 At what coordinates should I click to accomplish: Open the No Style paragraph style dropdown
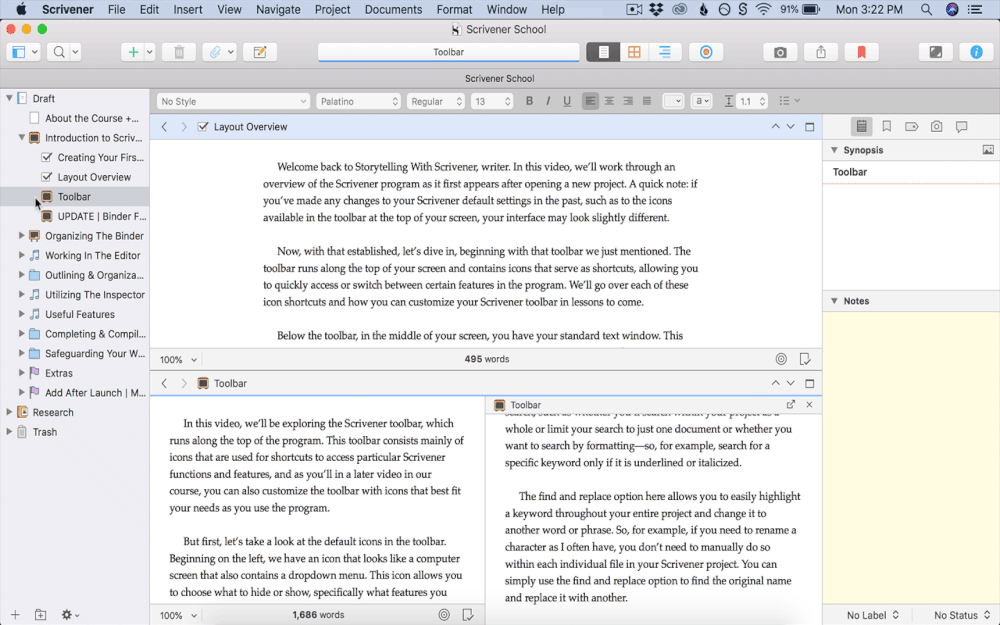[233, 101]
